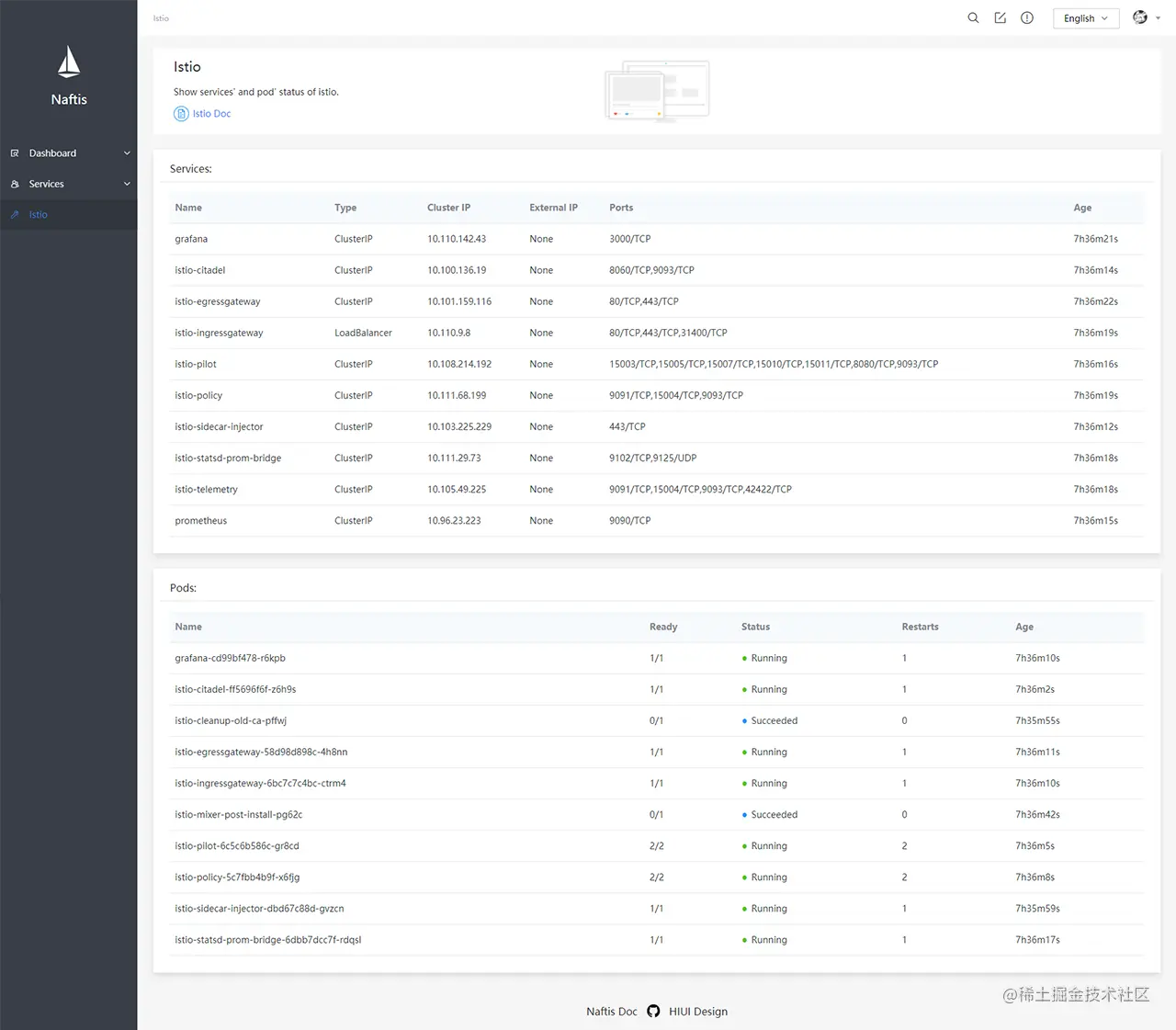Click Running status of grafana pod

coord(764,658)
